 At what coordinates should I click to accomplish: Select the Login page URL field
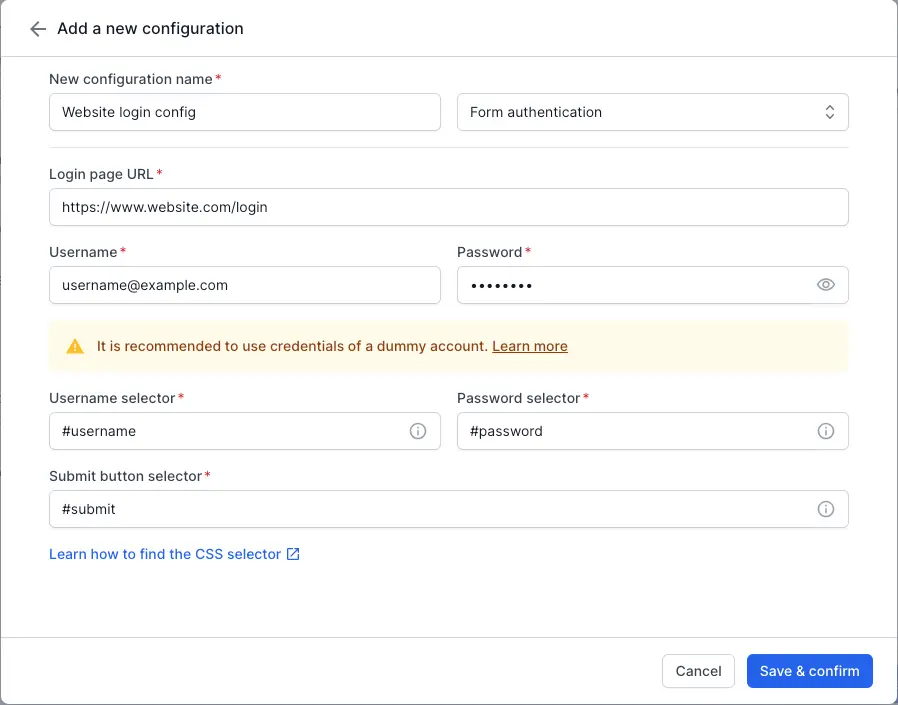448,207
